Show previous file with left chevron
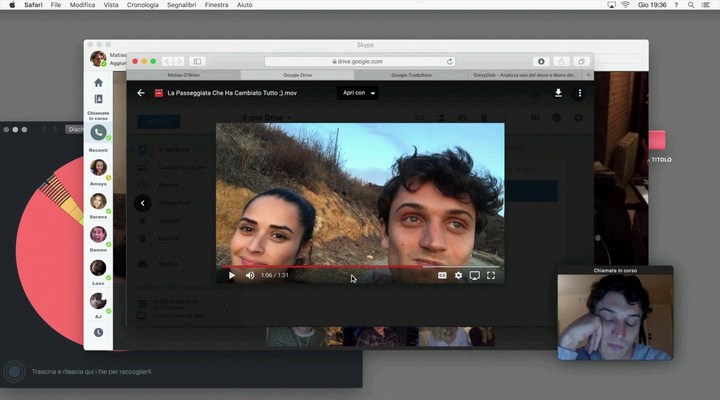 tap(143, 203)
